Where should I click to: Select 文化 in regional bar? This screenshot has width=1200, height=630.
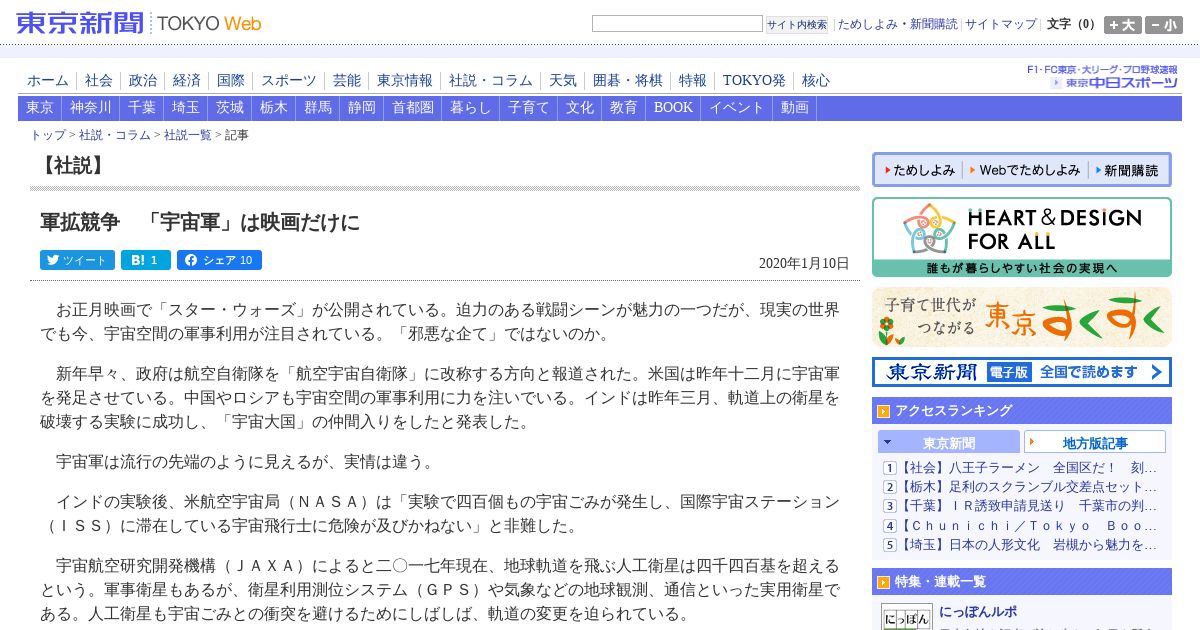(x=580, y=108)
